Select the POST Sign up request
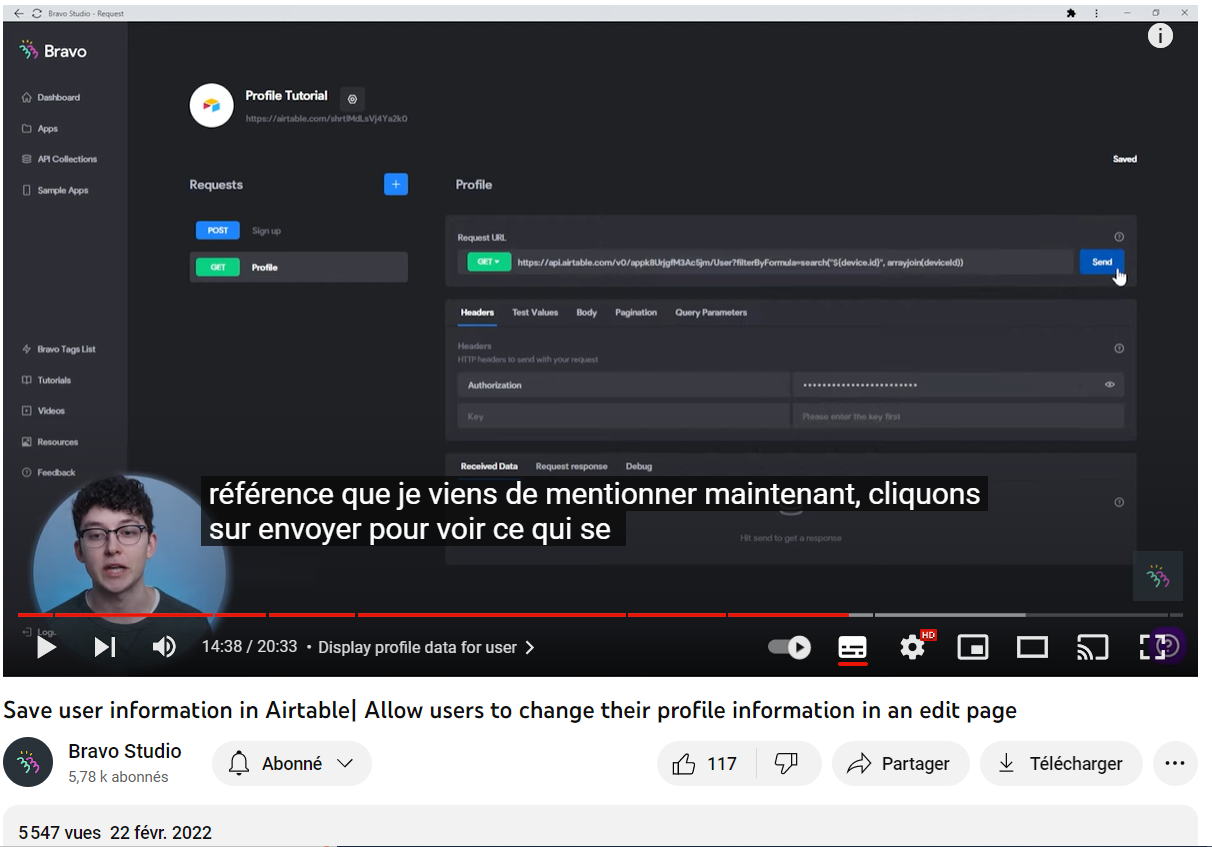The height and width of the screenshot is (847, 1212). pos(298,231)
